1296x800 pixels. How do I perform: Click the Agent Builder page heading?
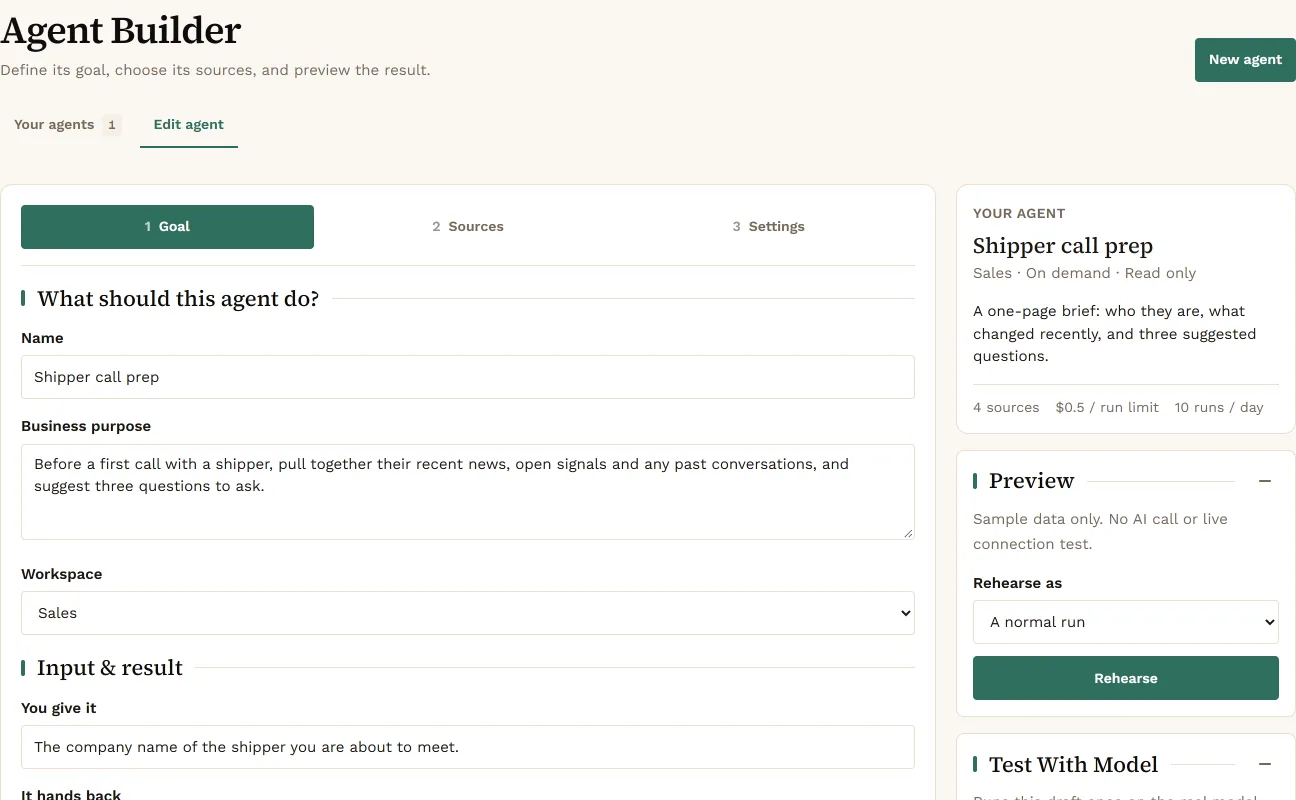(121, 31)
